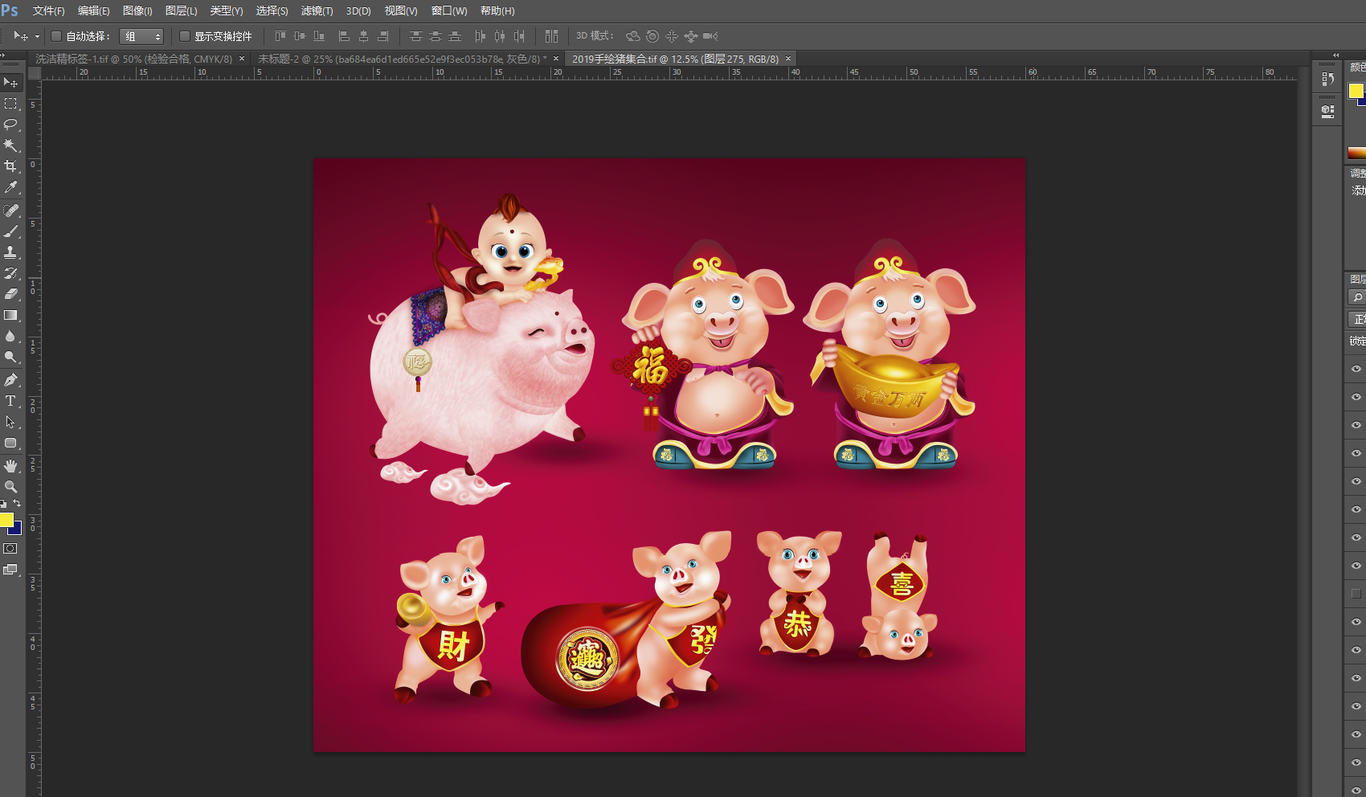Open the 窗口(W) menu
The width and height of the screenshot is (1366, 797).
(x=449, y=11)
